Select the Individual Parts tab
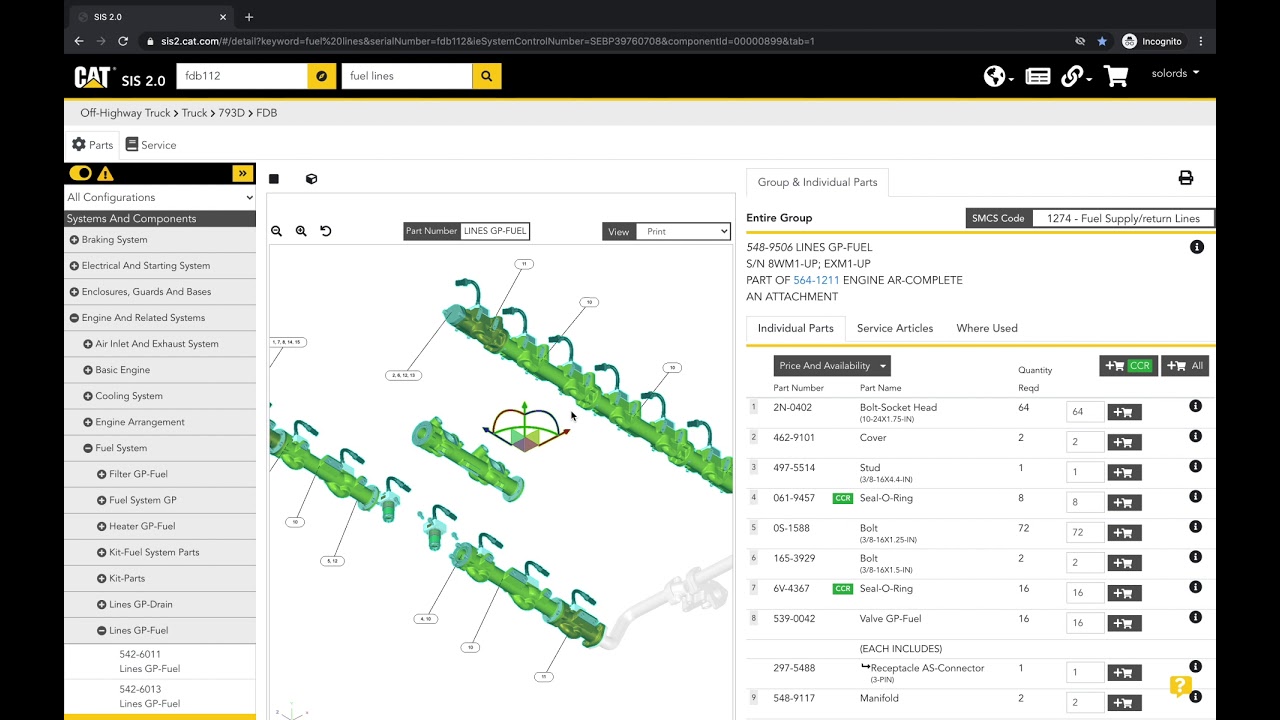 coord(796,329)
